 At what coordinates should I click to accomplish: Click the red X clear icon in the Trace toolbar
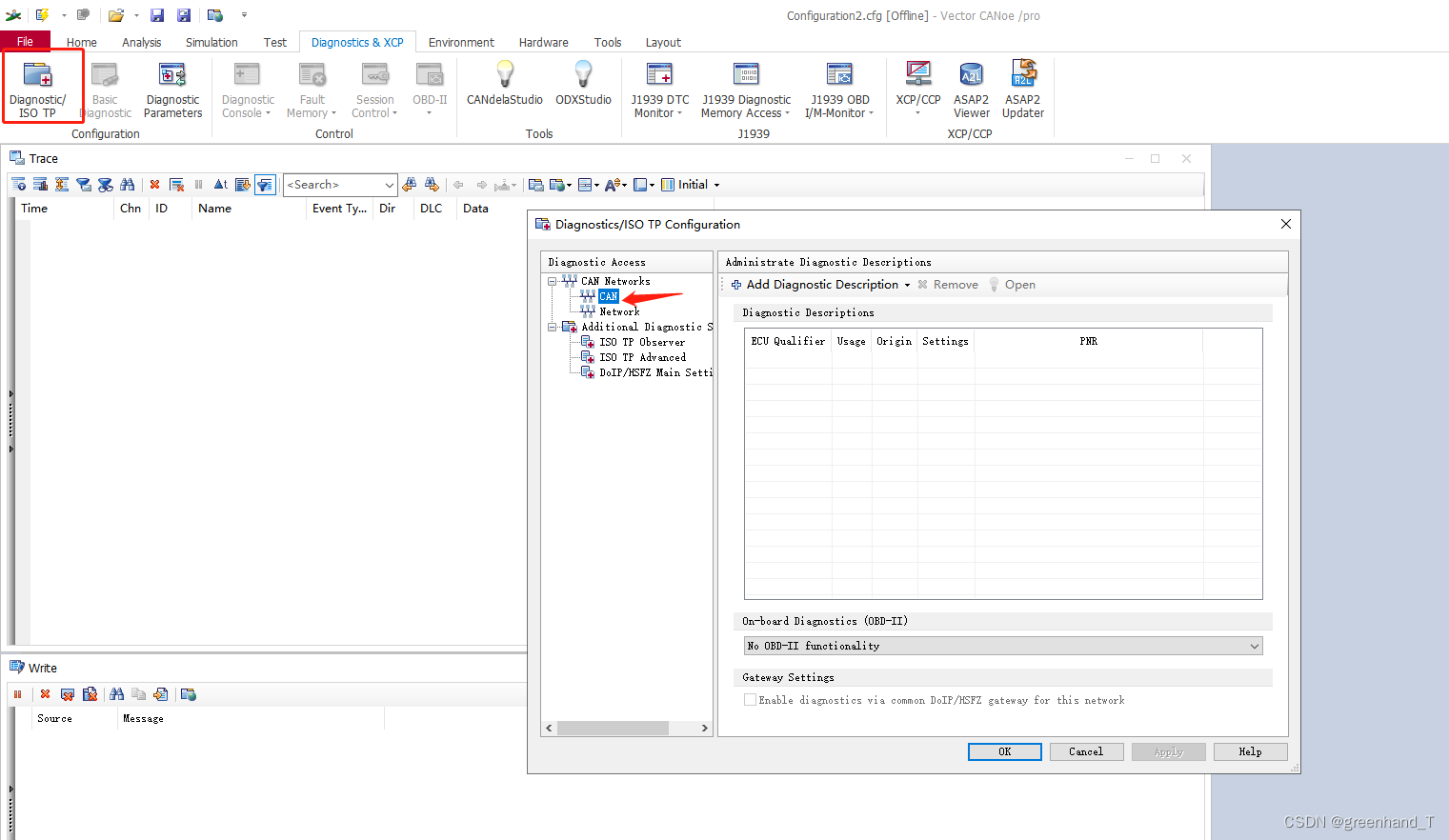[154, 185]
